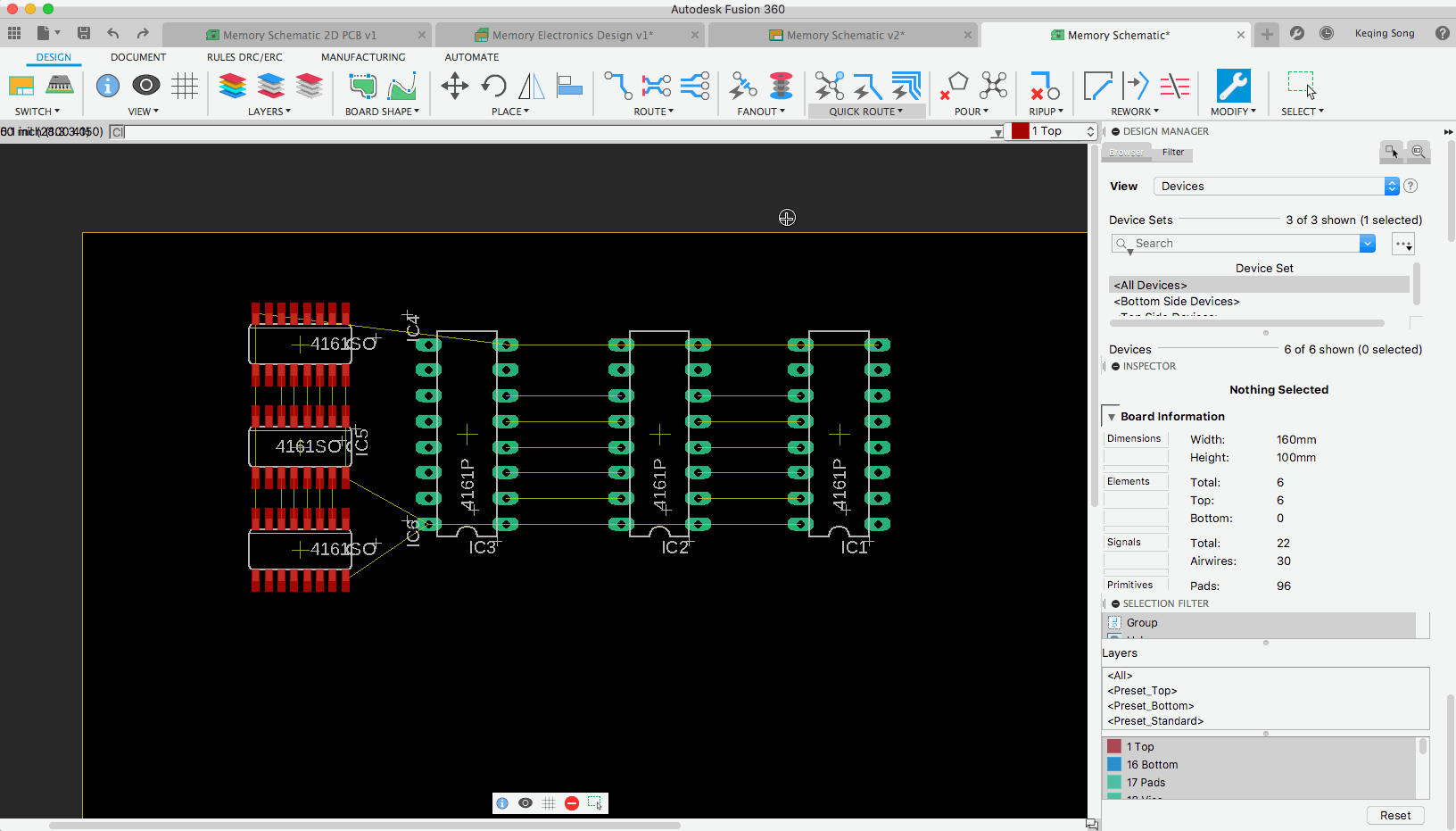This screenshot has width=1456, height=831.
Task: Click the Reset button
Action: (1395, 815)
